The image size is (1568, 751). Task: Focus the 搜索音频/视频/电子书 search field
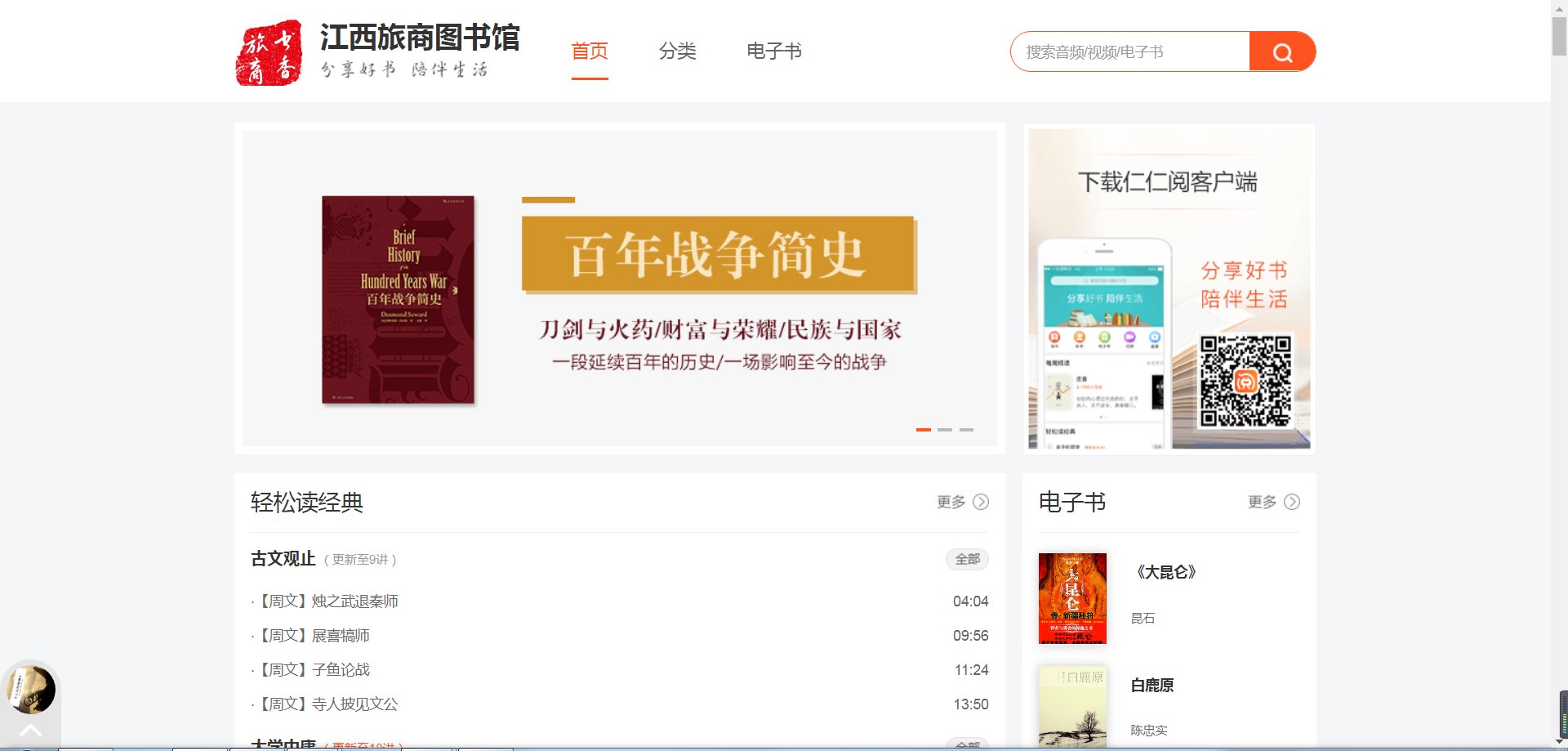coord(1130,51)
